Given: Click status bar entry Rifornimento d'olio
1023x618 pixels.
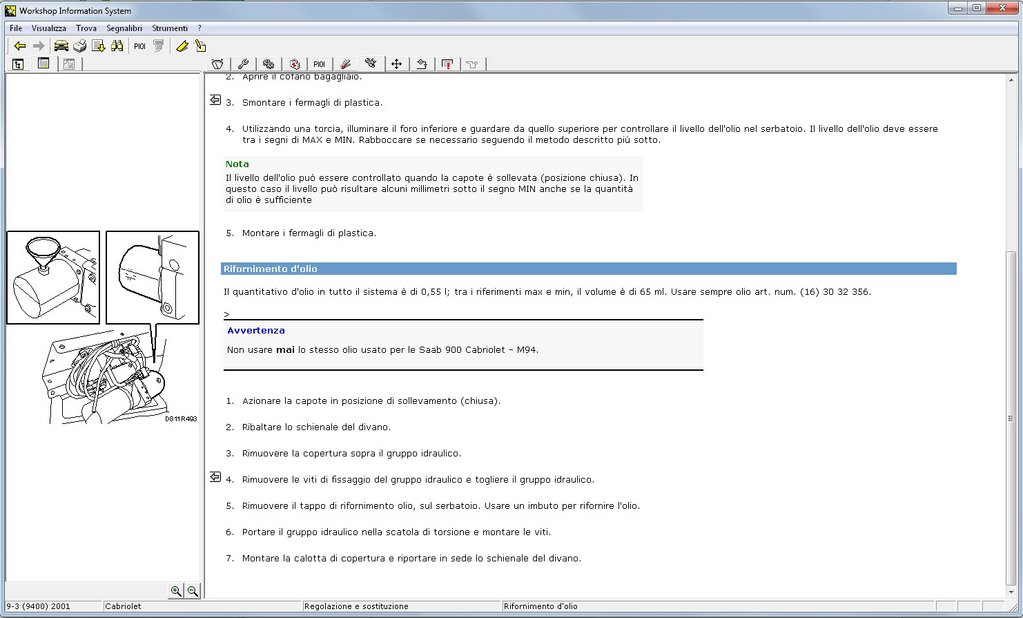Looking at the screenshot, I should 540,606.
